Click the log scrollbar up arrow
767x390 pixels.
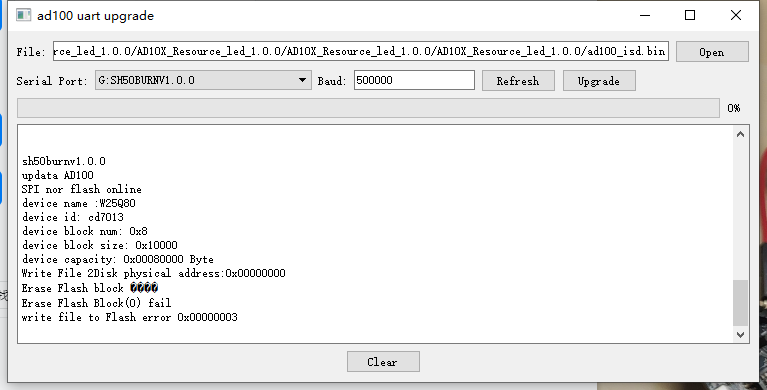tap(740, 134)
